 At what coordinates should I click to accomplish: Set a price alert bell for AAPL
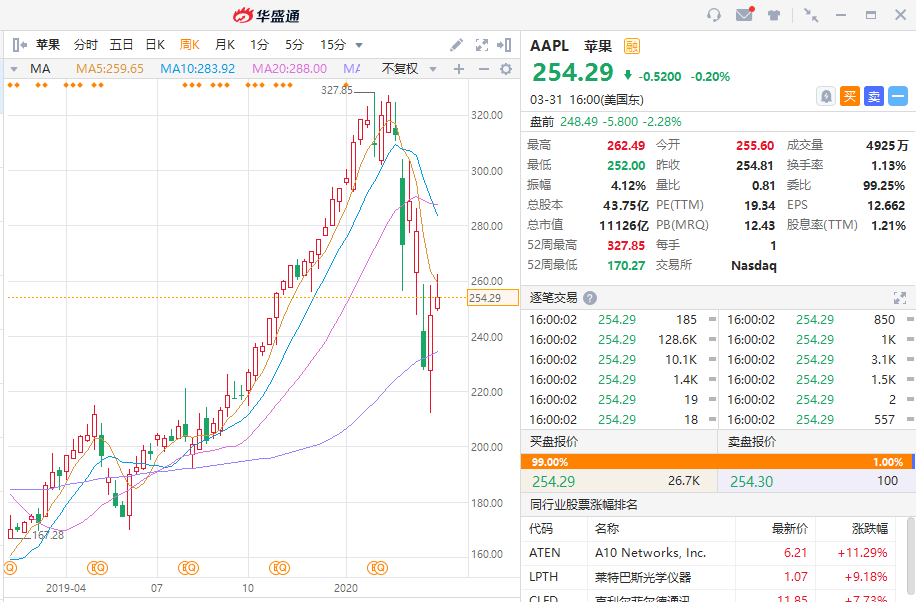(826, 96)
